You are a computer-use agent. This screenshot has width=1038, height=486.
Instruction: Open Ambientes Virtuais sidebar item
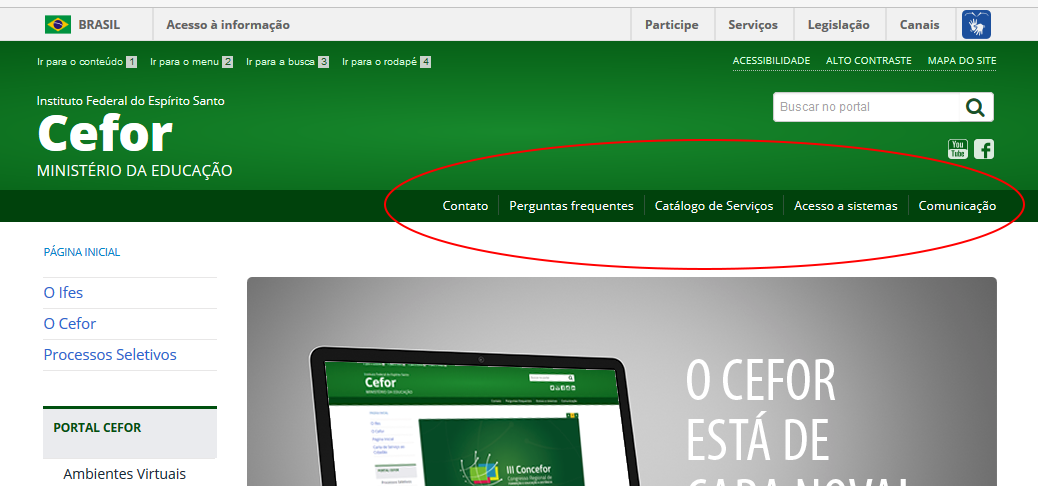coord(124,474)
